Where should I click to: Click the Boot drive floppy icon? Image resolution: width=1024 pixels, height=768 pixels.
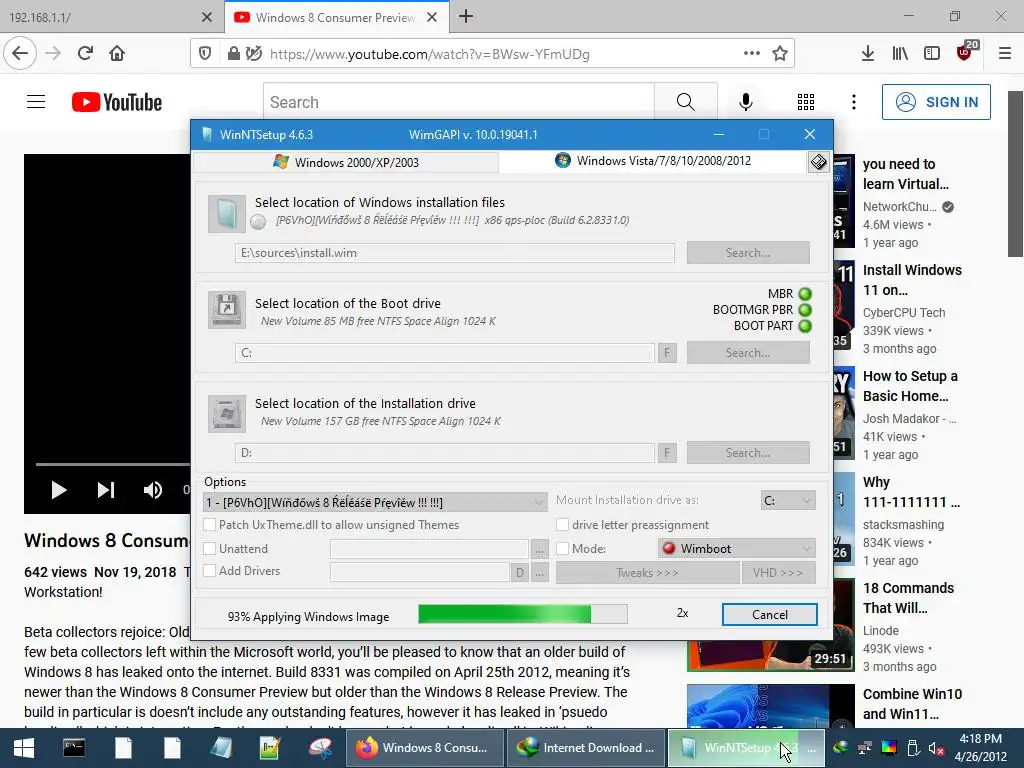coord(227,310)
